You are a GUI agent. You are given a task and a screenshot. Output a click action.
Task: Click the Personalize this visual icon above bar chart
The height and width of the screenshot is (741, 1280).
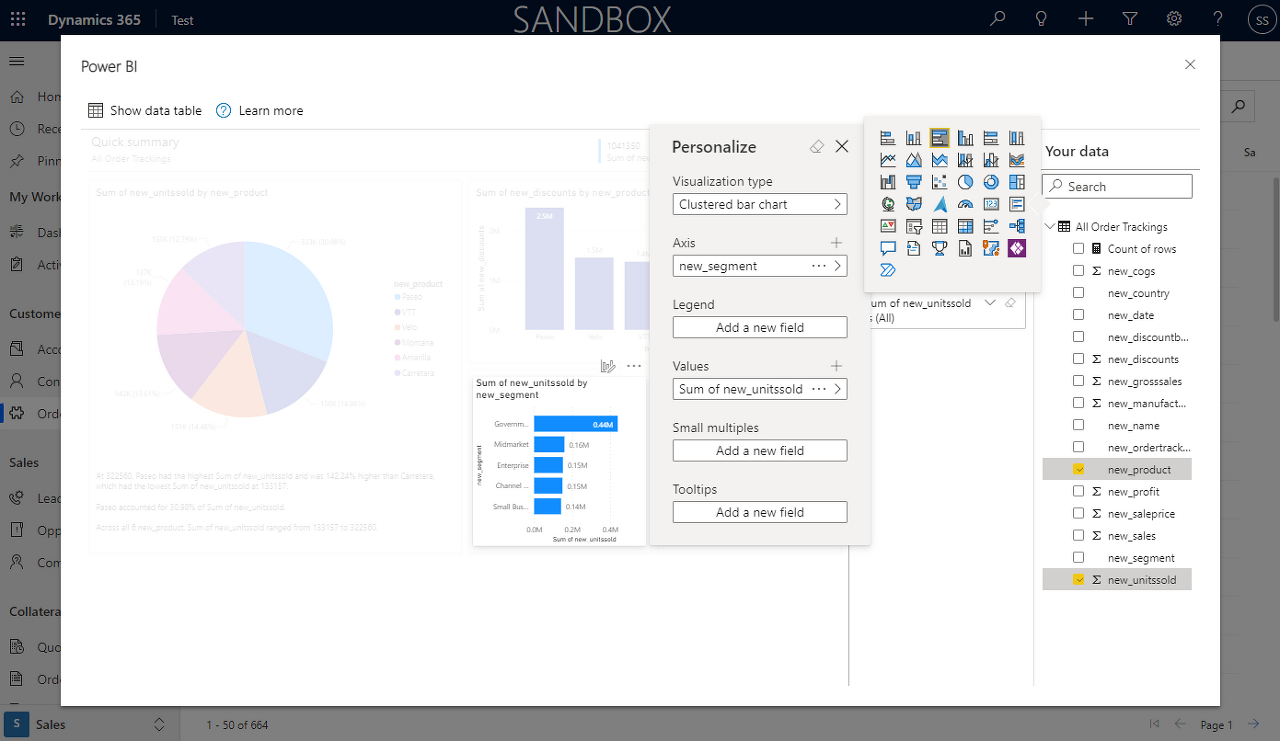click(x=608, y=366)
